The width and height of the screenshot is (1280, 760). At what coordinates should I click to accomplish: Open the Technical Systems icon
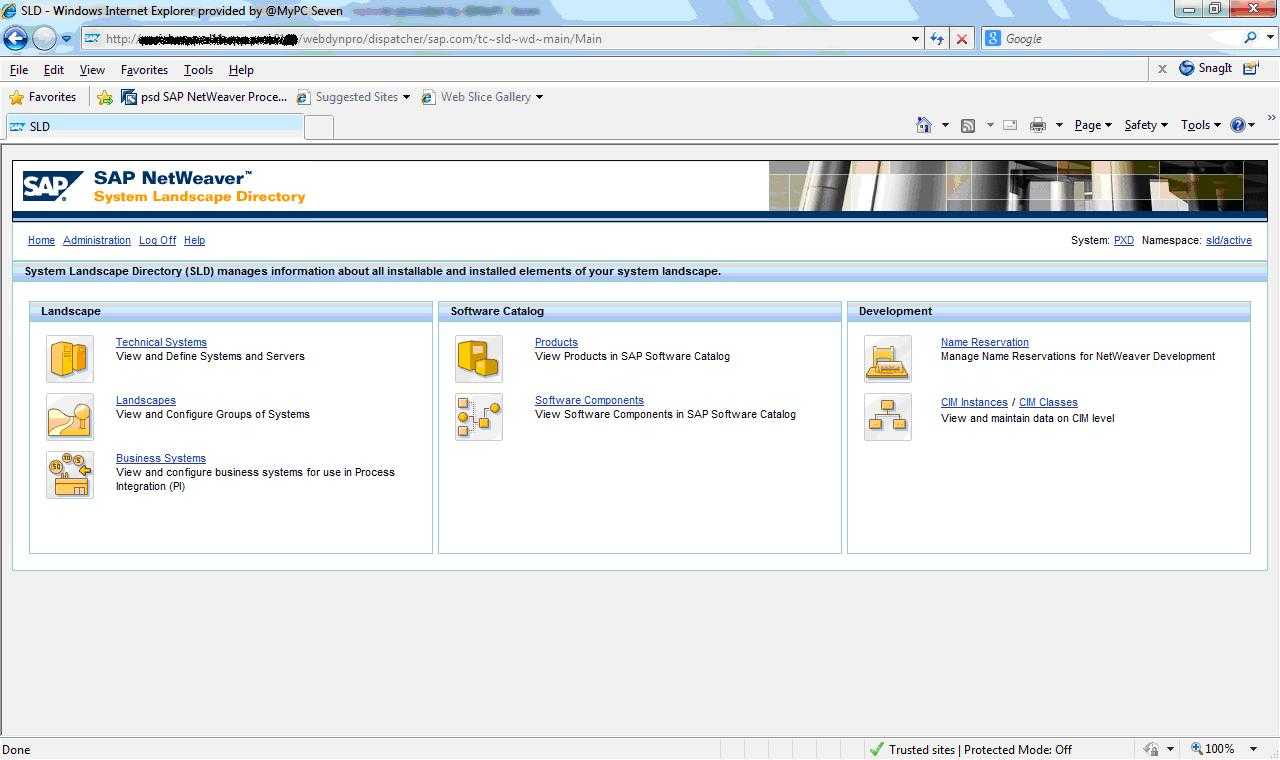69,359
